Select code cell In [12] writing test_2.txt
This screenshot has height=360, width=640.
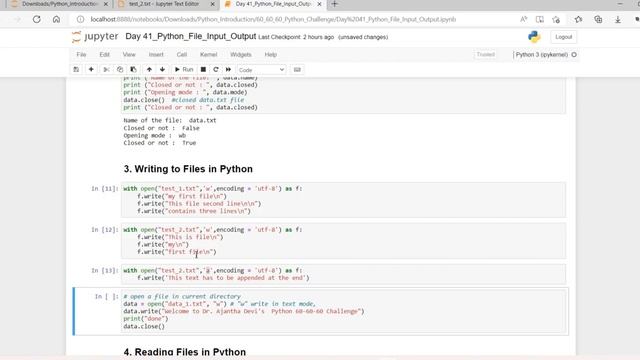point(343,241)
